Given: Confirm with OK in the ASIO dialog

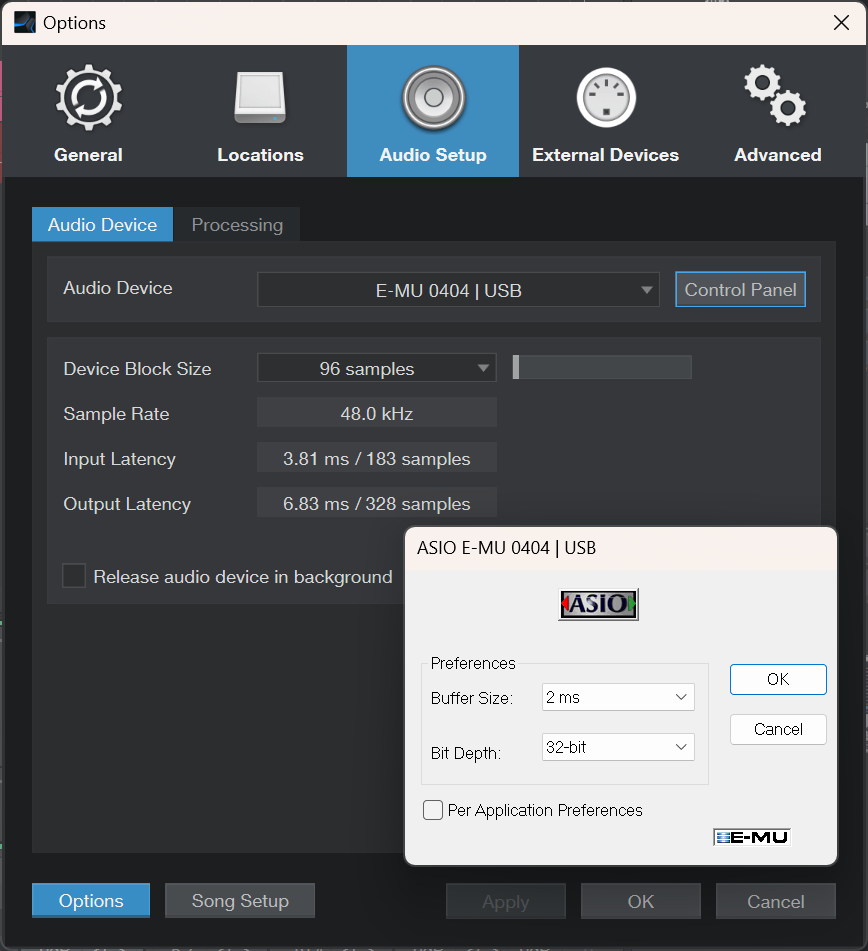Looking at the screenshot, I should pos(778,679).
